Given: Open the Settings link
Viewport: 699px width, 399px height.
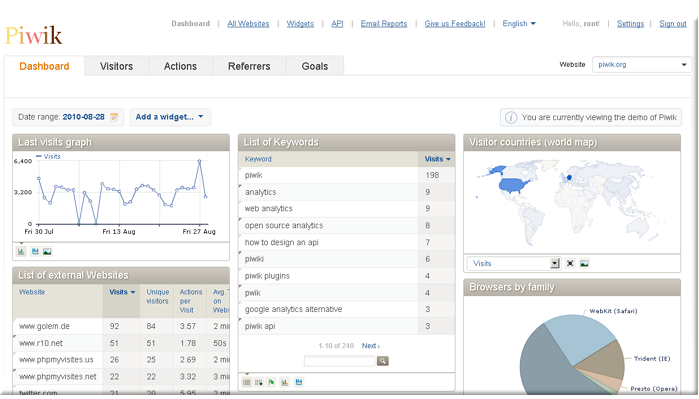Looking at the screenshot, I should pos(630,24).
